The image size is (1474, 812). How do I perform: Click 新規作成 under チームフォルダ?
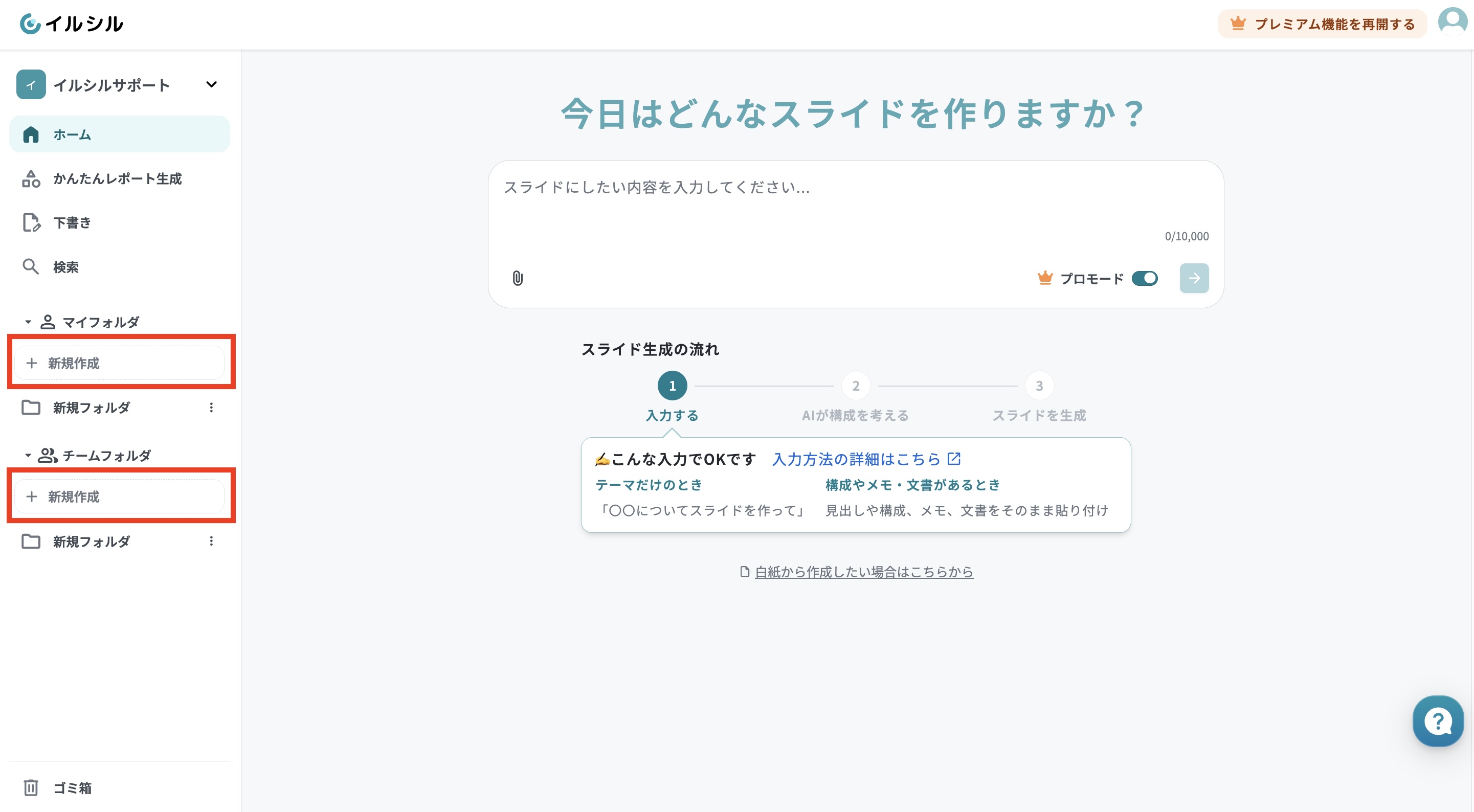(x=119, y=496)
